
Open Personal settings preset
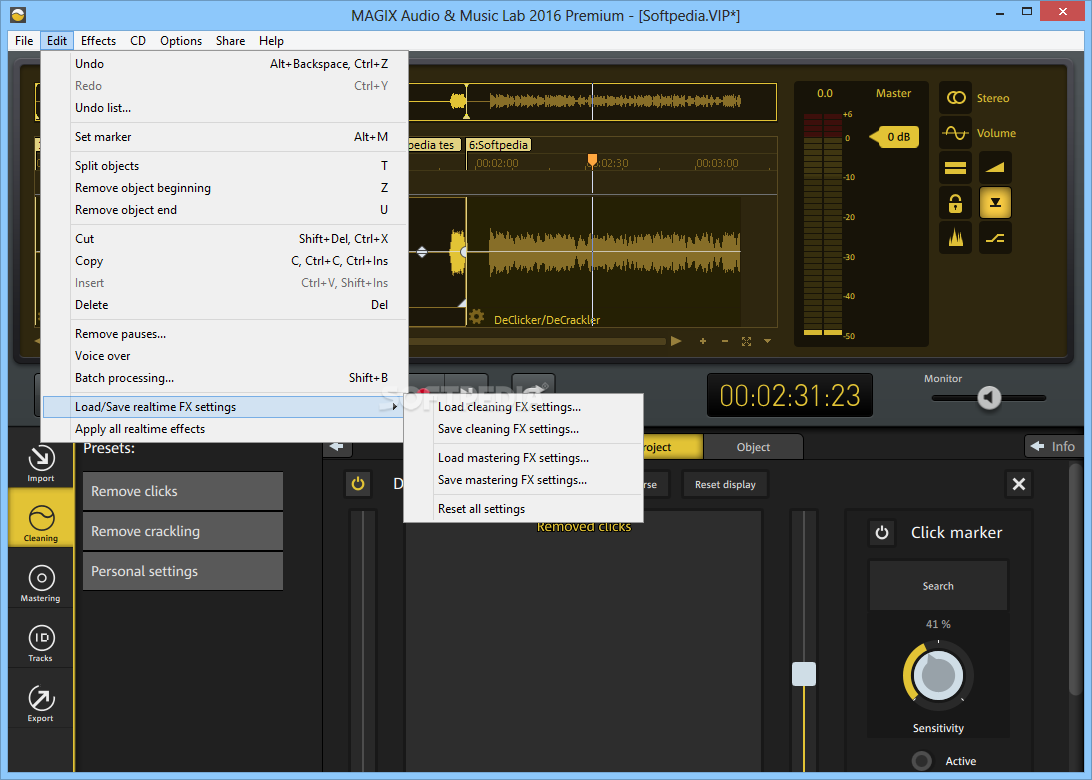(x=182, y=571)
